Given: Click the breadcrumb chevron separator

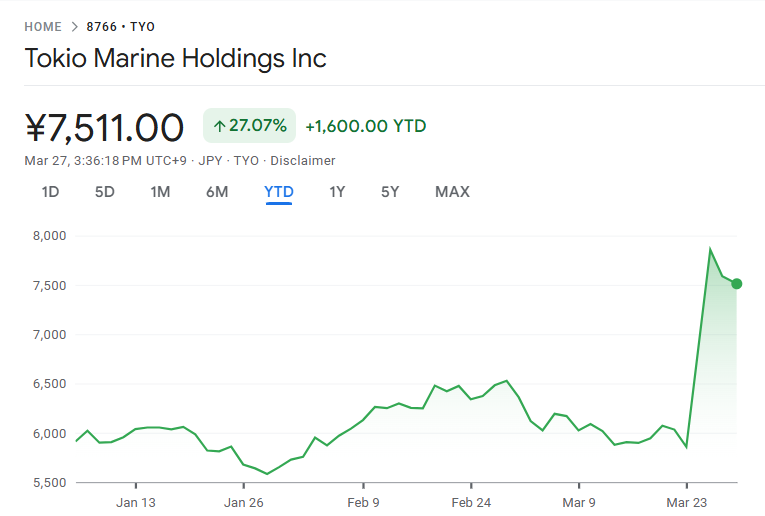Looking at the screenshot, I should tap(74, 27).
